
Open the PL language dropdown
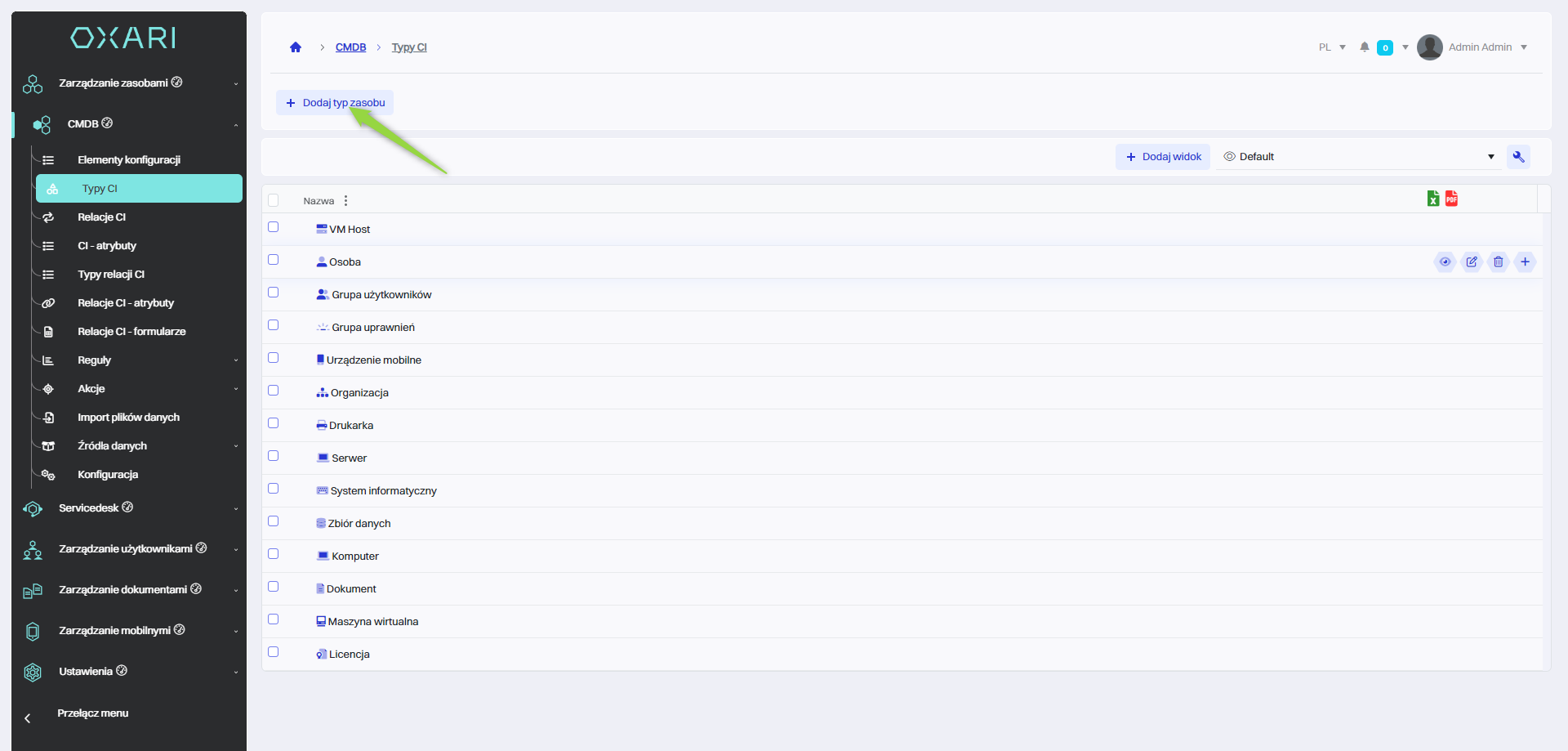1331,47
